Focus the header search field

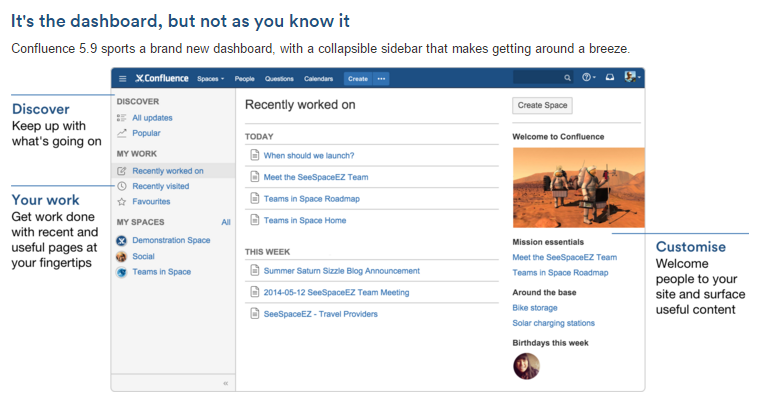pyautogui.click(x=543, y=77)
